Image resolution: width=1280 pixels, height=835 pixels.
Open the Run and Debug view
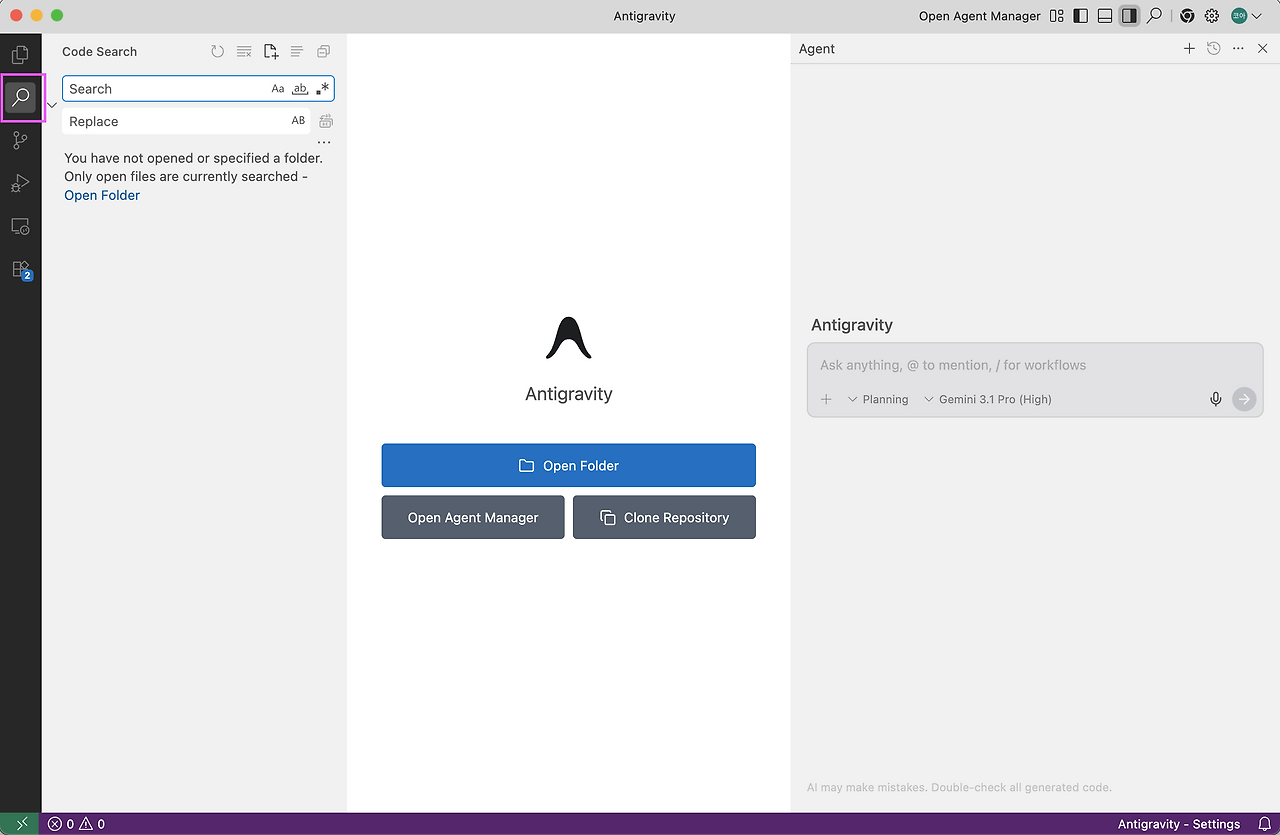pos(20,184)
